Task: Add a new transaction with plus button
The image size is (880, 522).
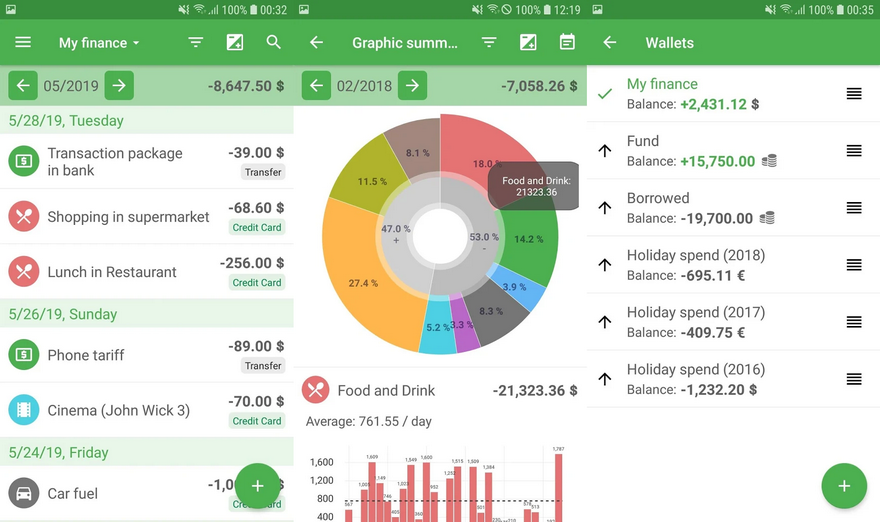Action: tap(257, 486)
